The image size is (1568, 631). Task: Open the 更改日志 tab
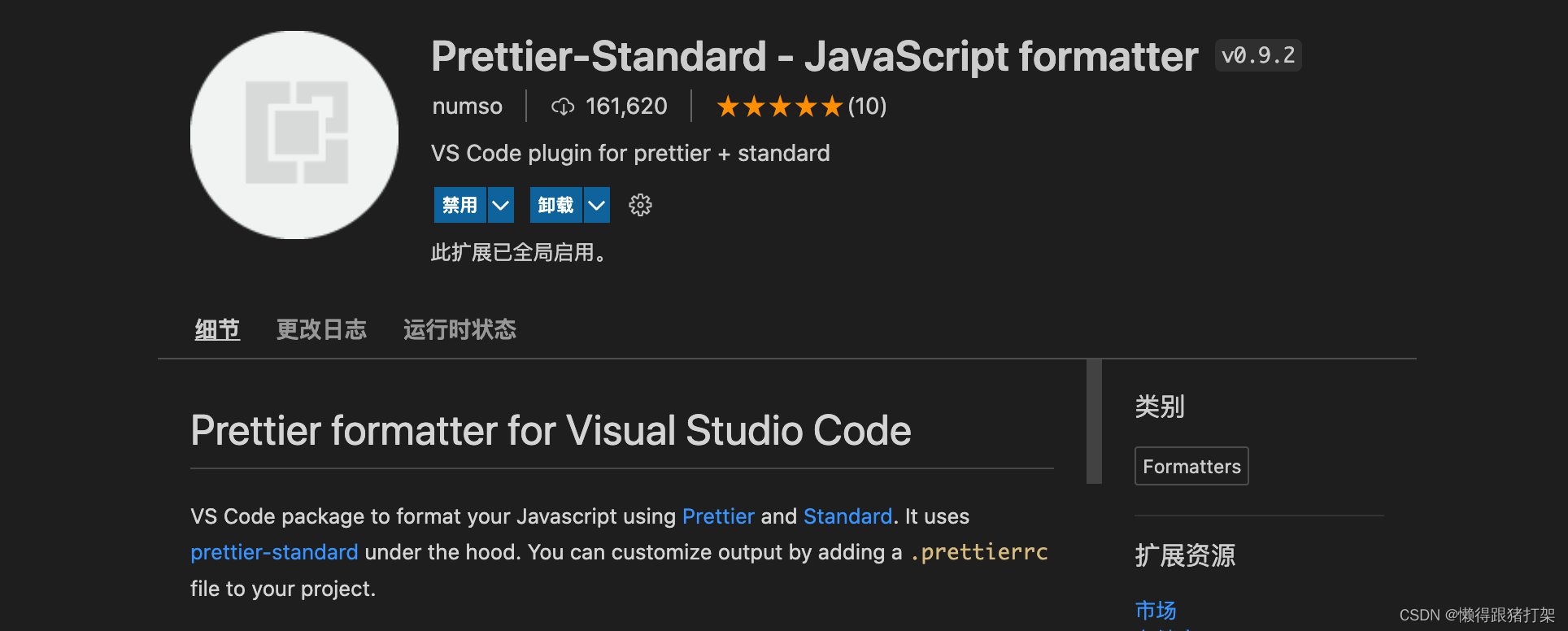[x=321, y=329]
